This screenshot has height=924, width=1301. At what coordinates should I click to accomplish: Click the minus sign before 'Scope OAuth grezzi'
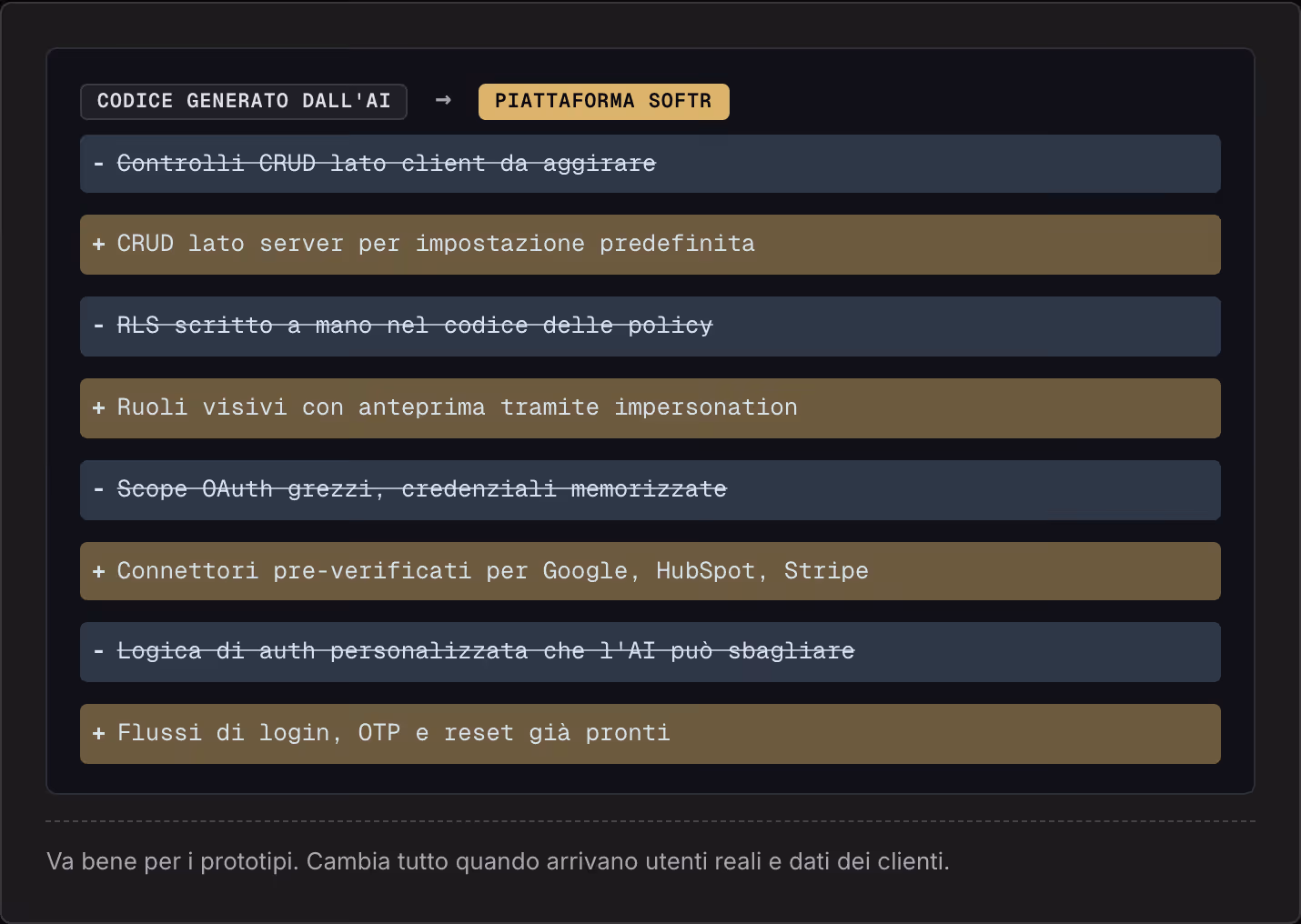(x=98, y=489)
